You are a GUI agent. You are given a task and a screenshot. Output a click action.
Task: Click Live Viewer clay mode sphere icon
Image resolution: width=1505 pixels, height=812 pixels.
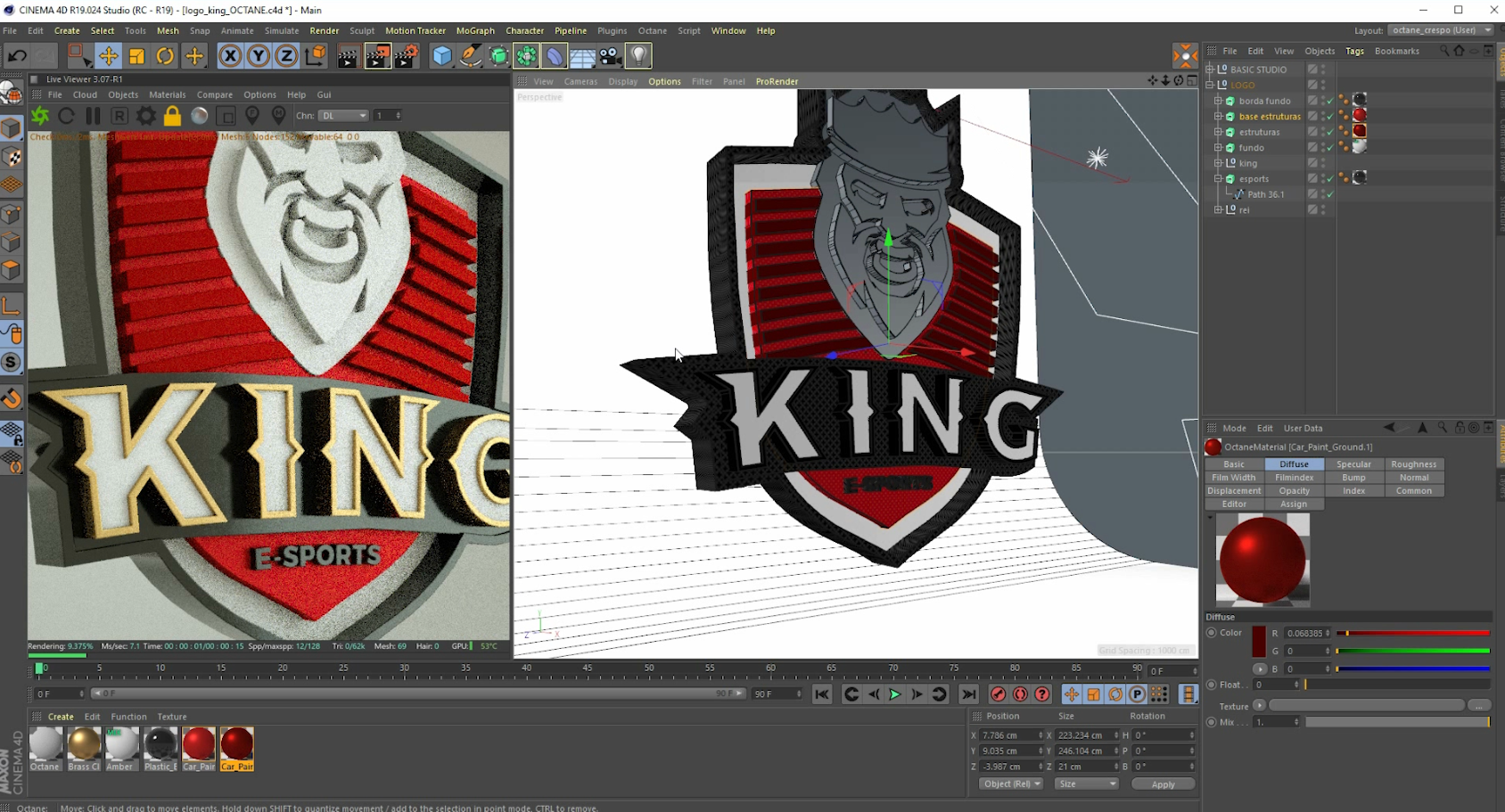point(200,116)
